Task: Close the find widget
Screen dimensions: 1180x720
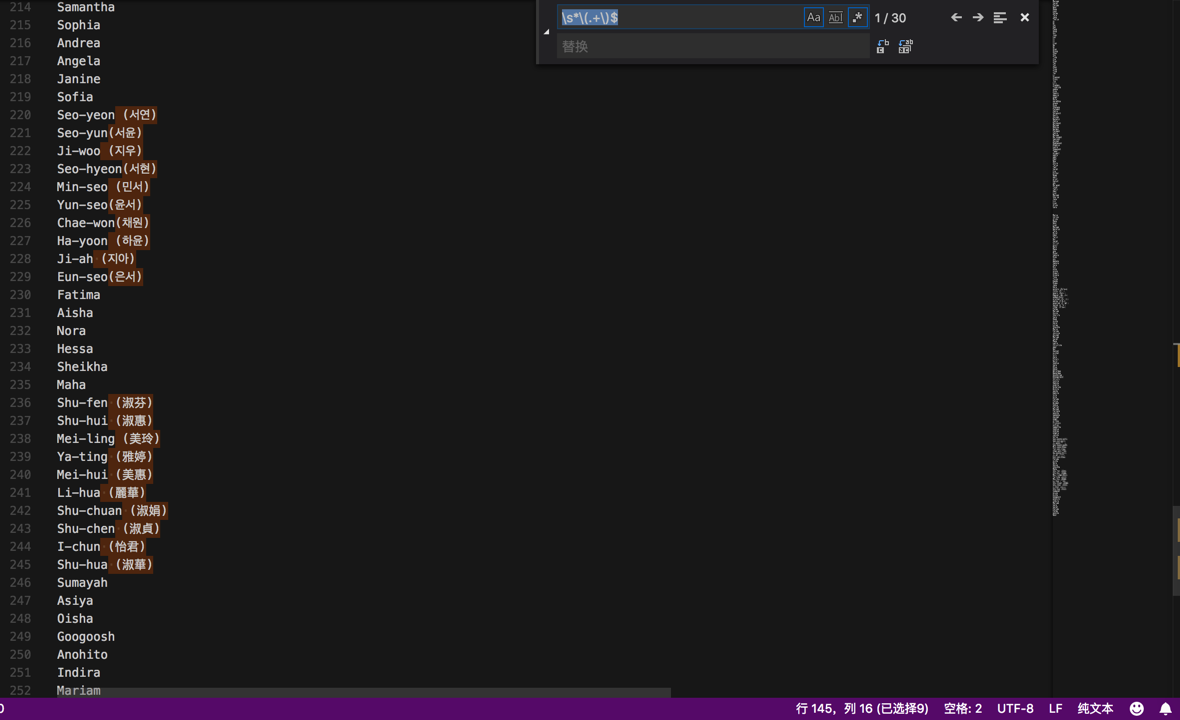Action: click(x=1024, y=17)
